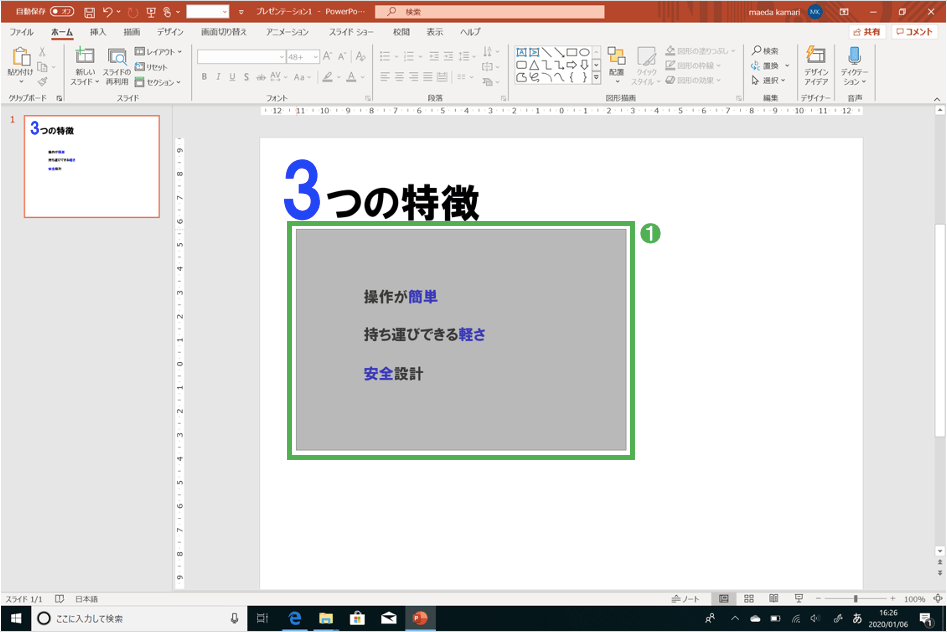947x632 pixels.
Task: Click the spell check book icon in status bar
Action: click(x=59, y=599)
